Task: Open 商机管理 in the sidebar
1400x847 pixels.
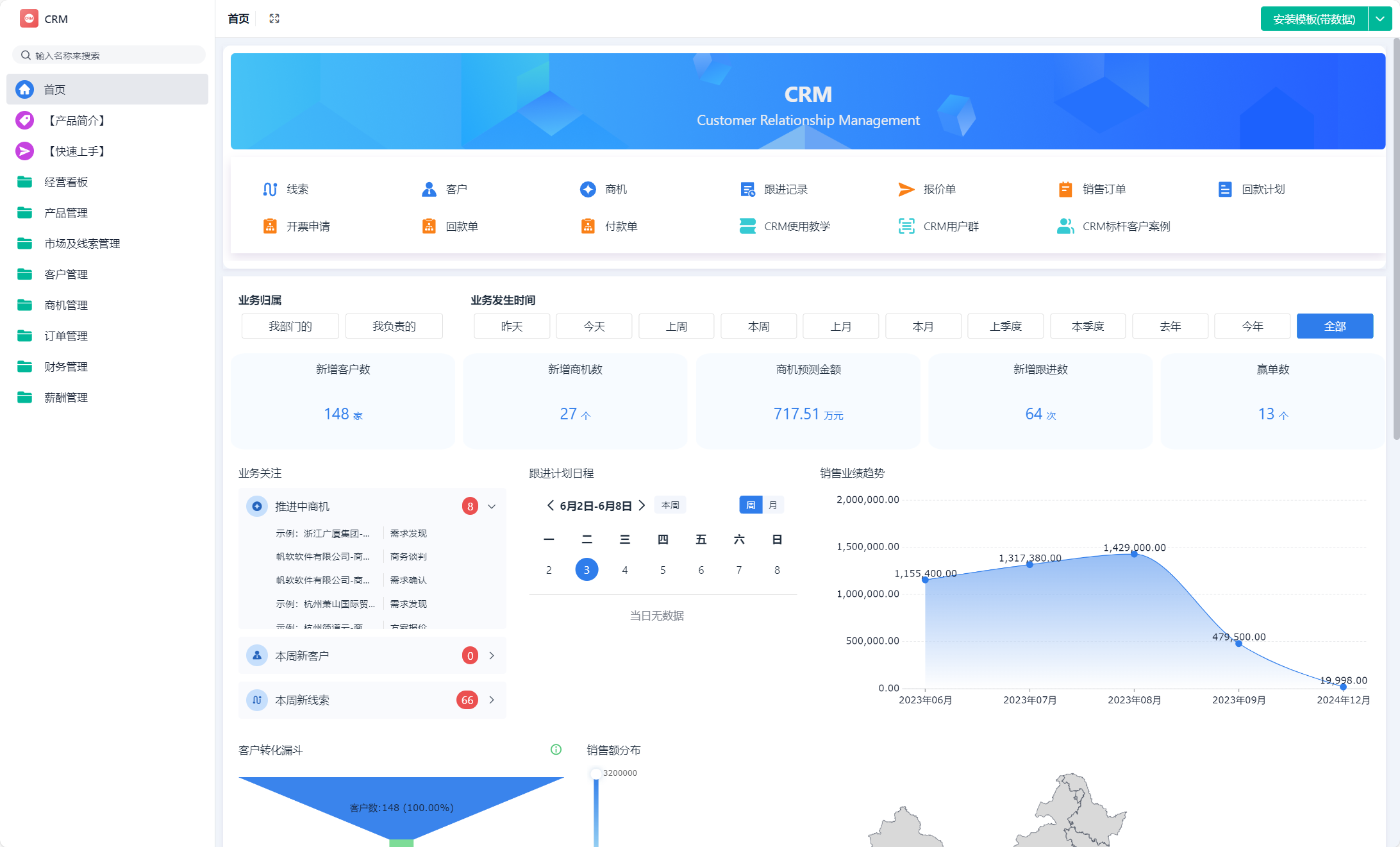Action: point(66,305)
